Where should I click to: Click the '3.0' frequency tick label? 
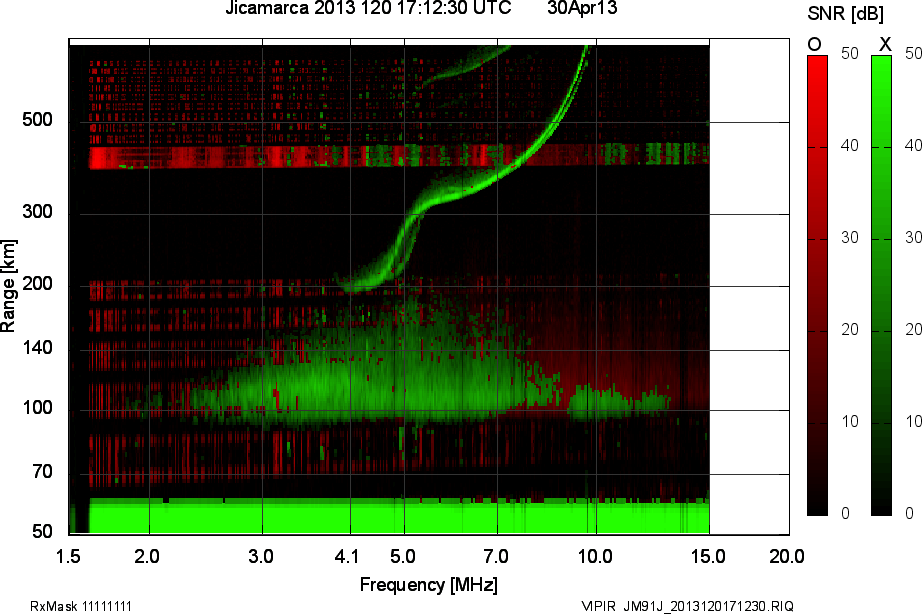[260, 556]
